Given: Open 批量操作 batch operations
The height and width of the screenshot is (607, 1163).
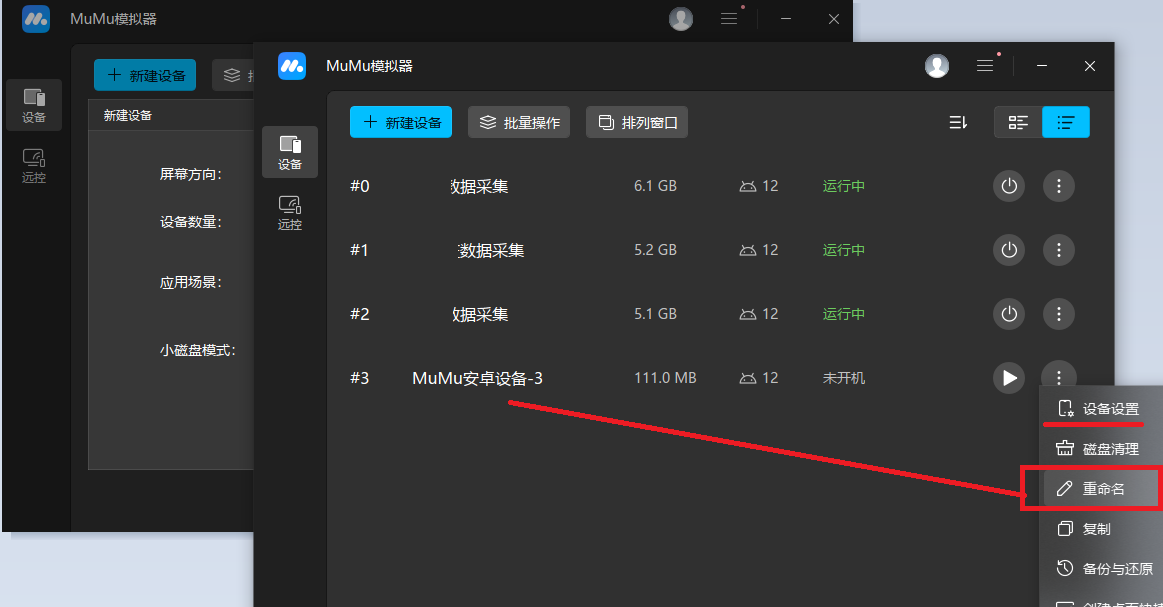Looking at the screenshot, I should (518, 122).
